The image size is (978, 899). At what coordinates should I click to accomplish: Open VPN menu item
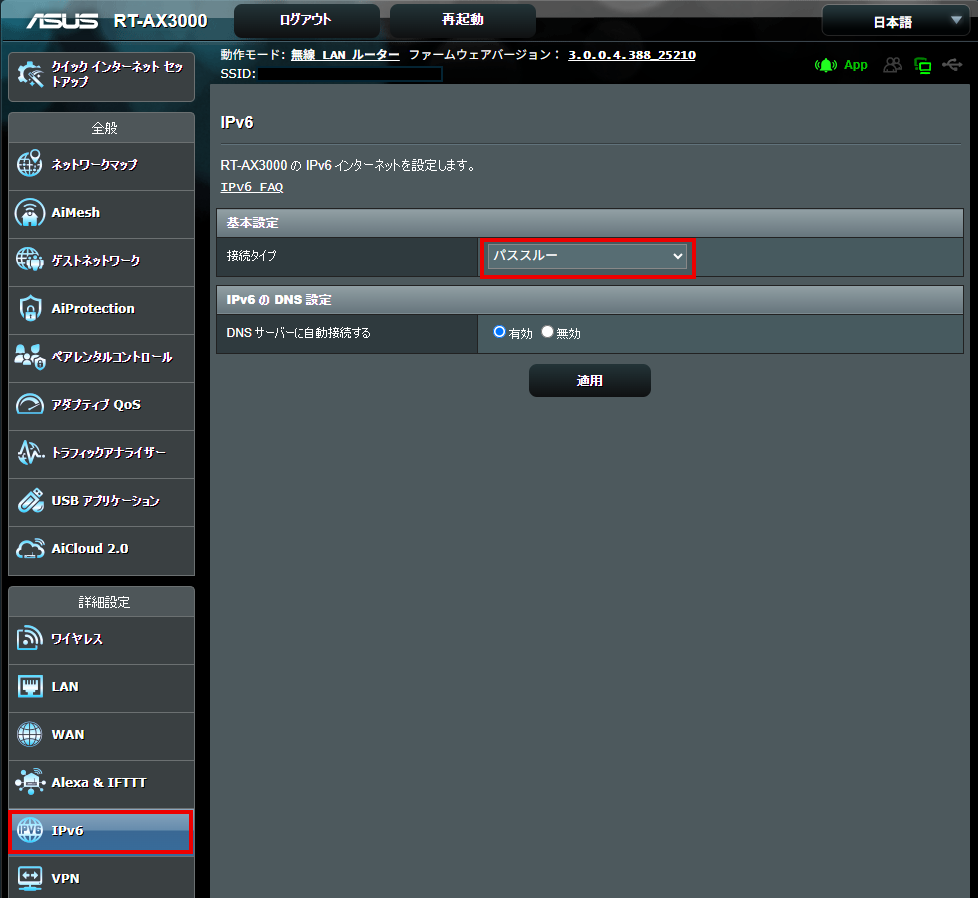coord(101,878)
